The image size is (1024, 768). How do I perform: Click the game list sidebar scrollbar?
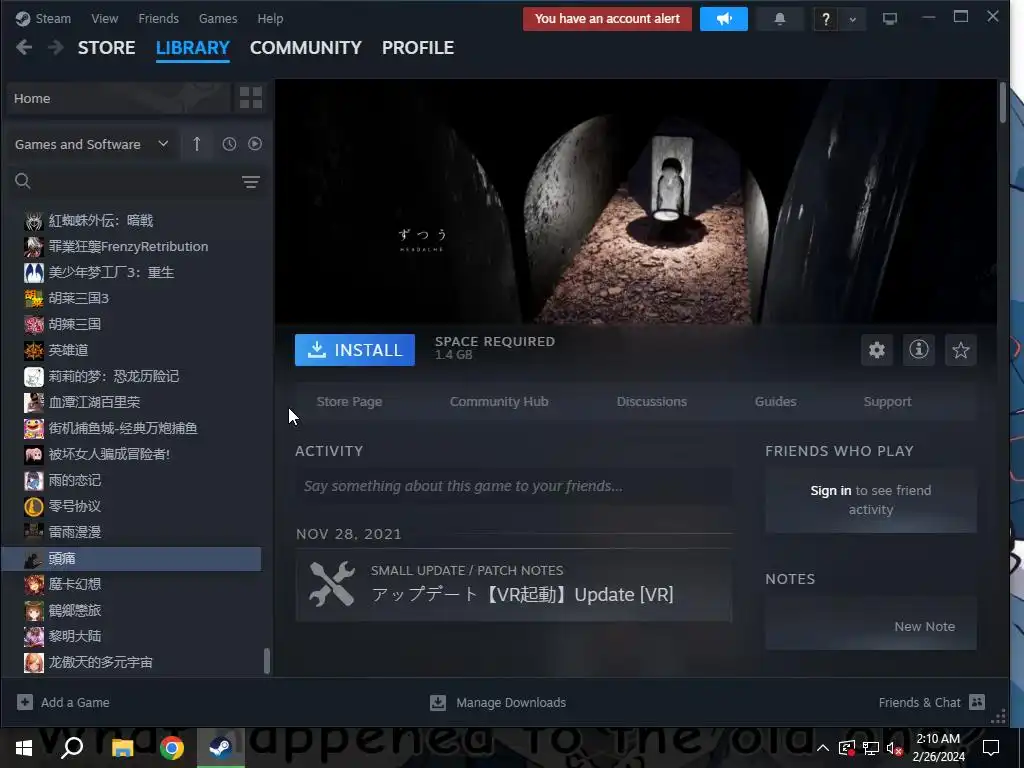click(x=266, y=660)
